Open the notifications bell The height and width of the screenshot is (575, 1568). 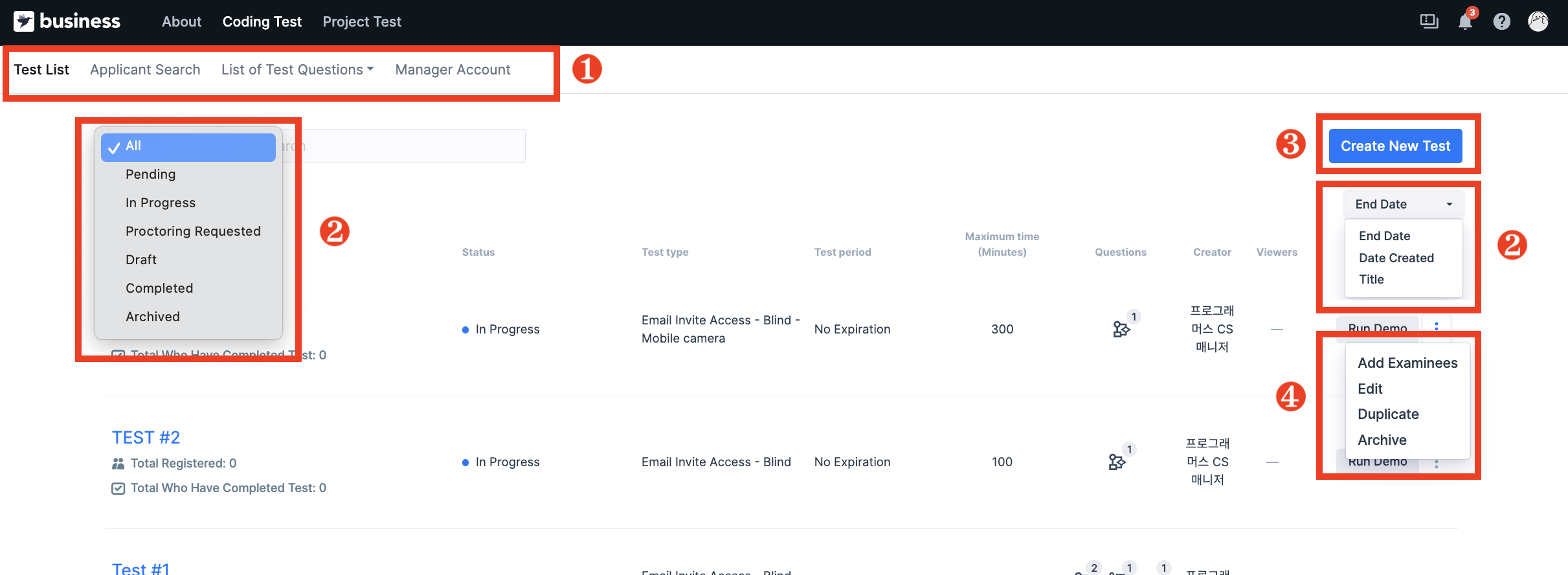(1464, 22)
